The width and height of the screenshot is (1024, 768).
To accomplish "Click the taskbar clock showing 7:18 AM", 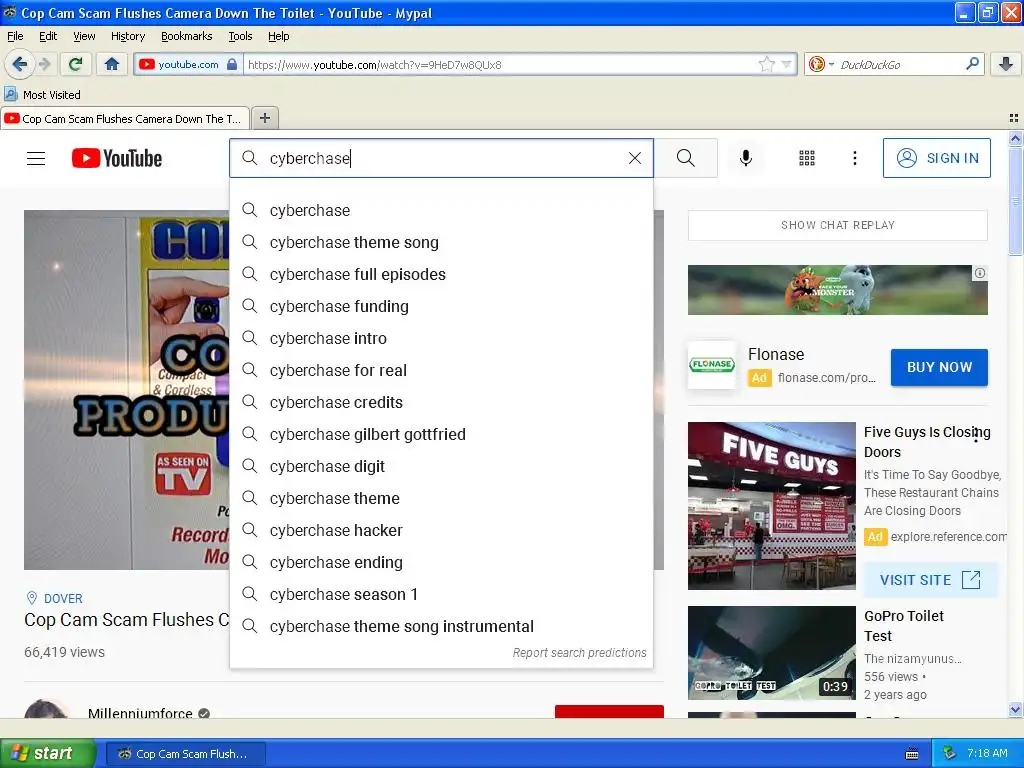I will click(987, 753).
